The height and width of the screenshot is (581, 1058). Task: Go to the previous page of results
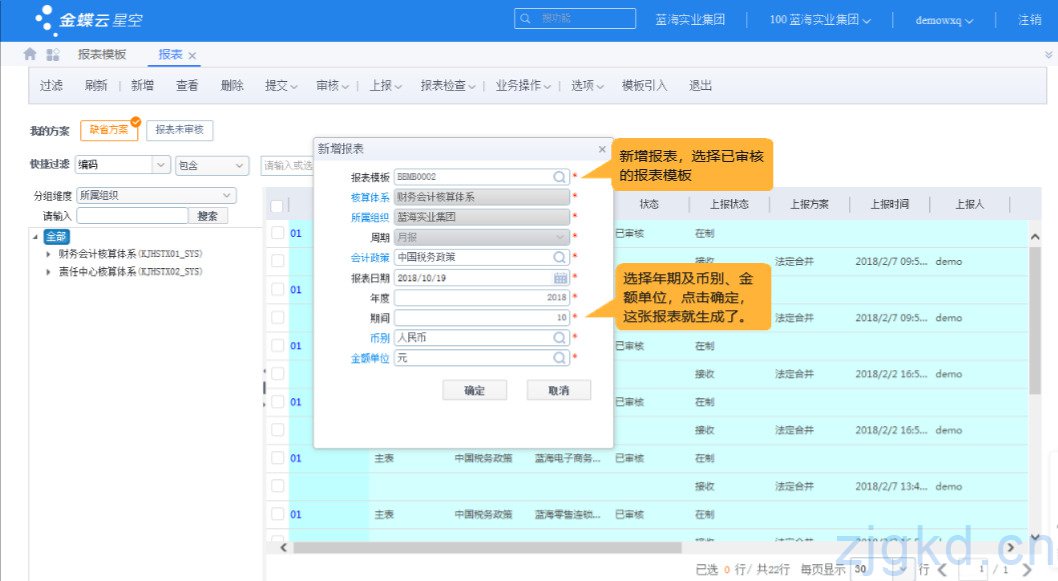click(943, 570)
